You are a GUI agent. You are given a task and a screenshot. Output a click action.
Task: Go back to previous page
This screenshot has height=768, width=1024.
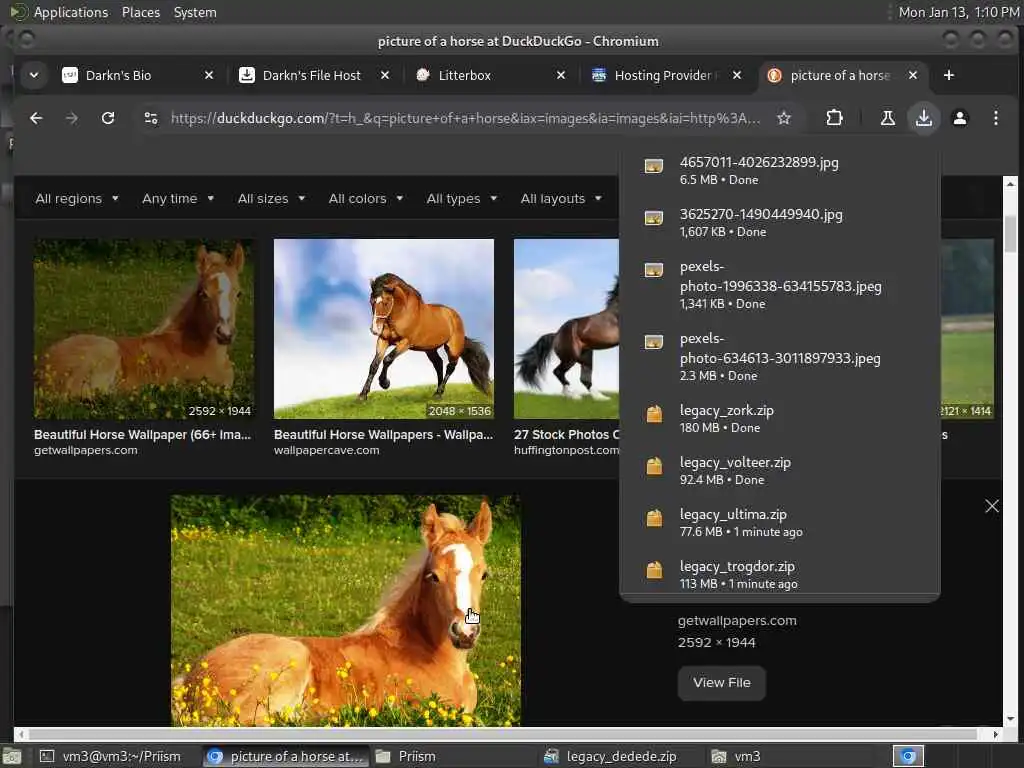[x=36, y=118]
